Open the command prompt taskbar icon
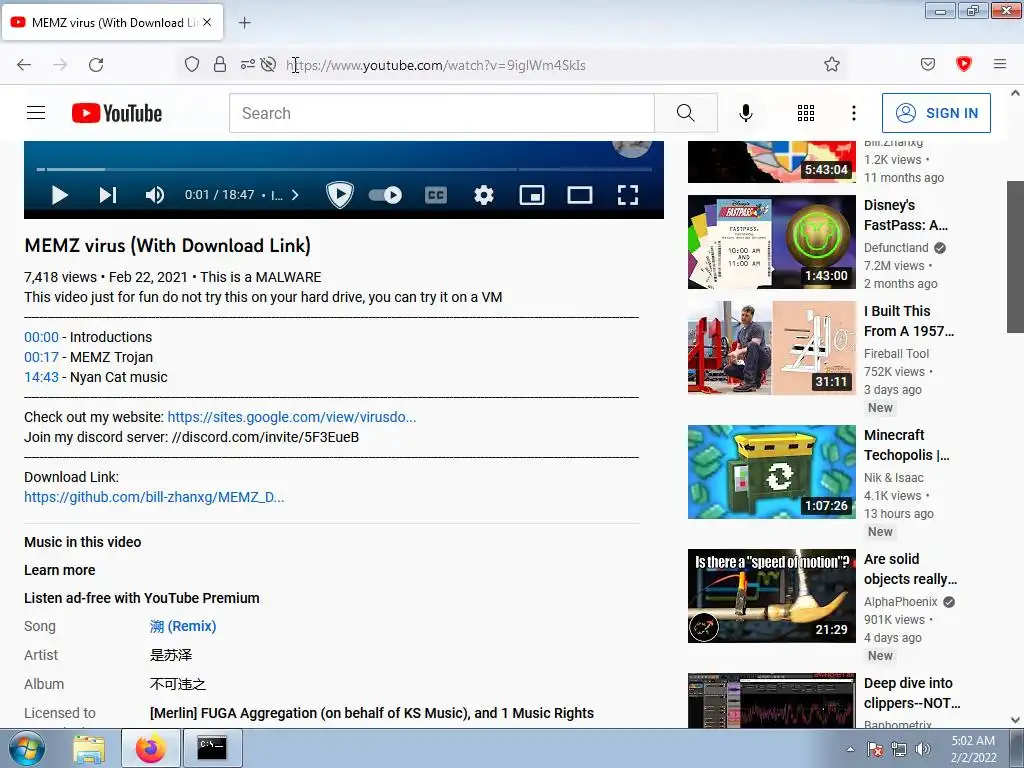 pos(212,748)
